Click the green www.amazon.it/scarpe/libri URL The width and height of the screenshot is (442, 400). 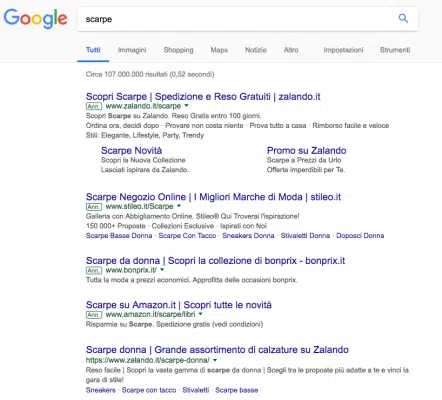coord(150,314)
